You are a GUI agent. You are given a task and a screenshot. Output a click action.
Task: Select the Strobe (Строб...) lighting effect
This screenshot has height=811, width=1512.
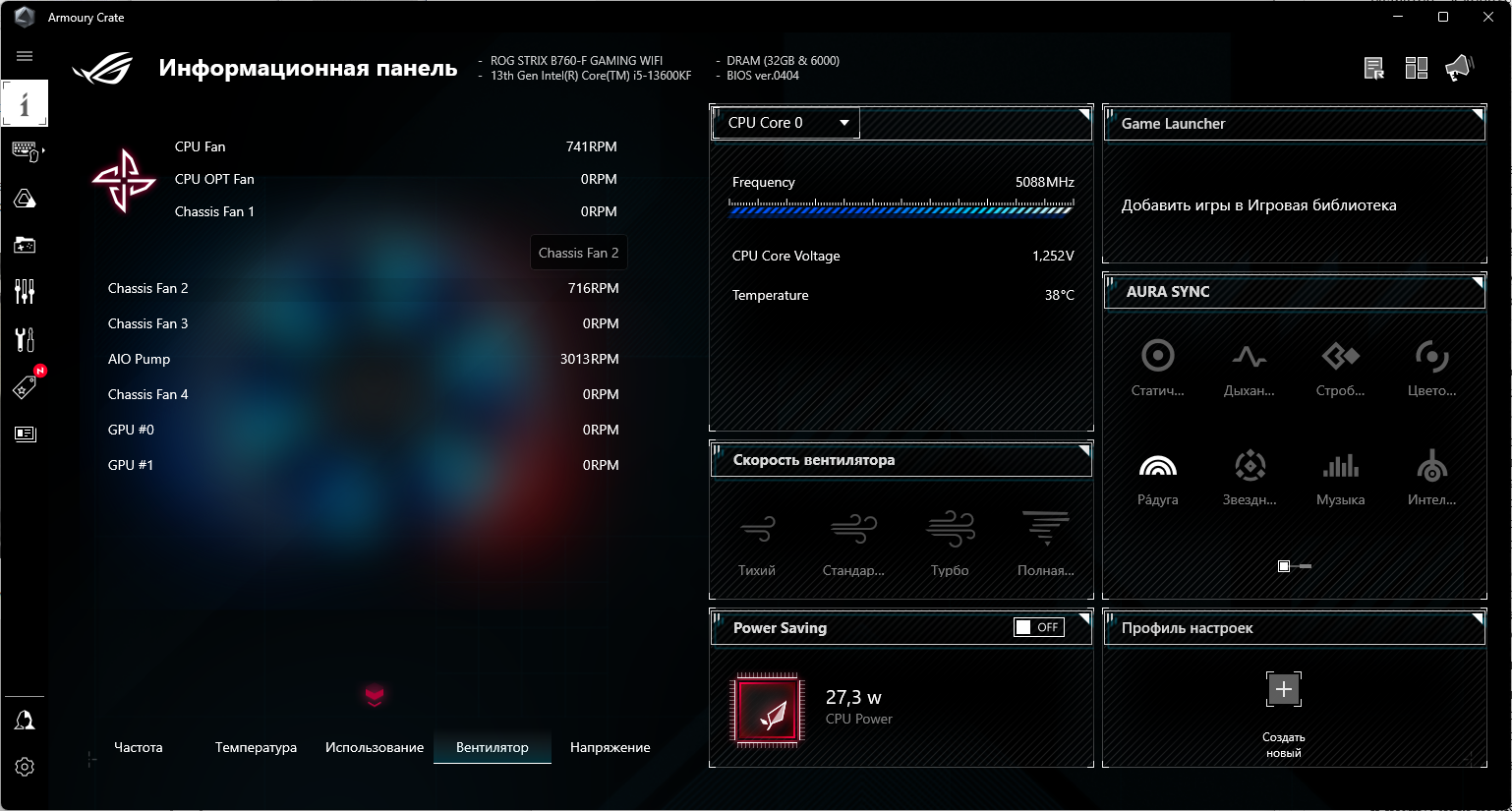coord(1340,356)
